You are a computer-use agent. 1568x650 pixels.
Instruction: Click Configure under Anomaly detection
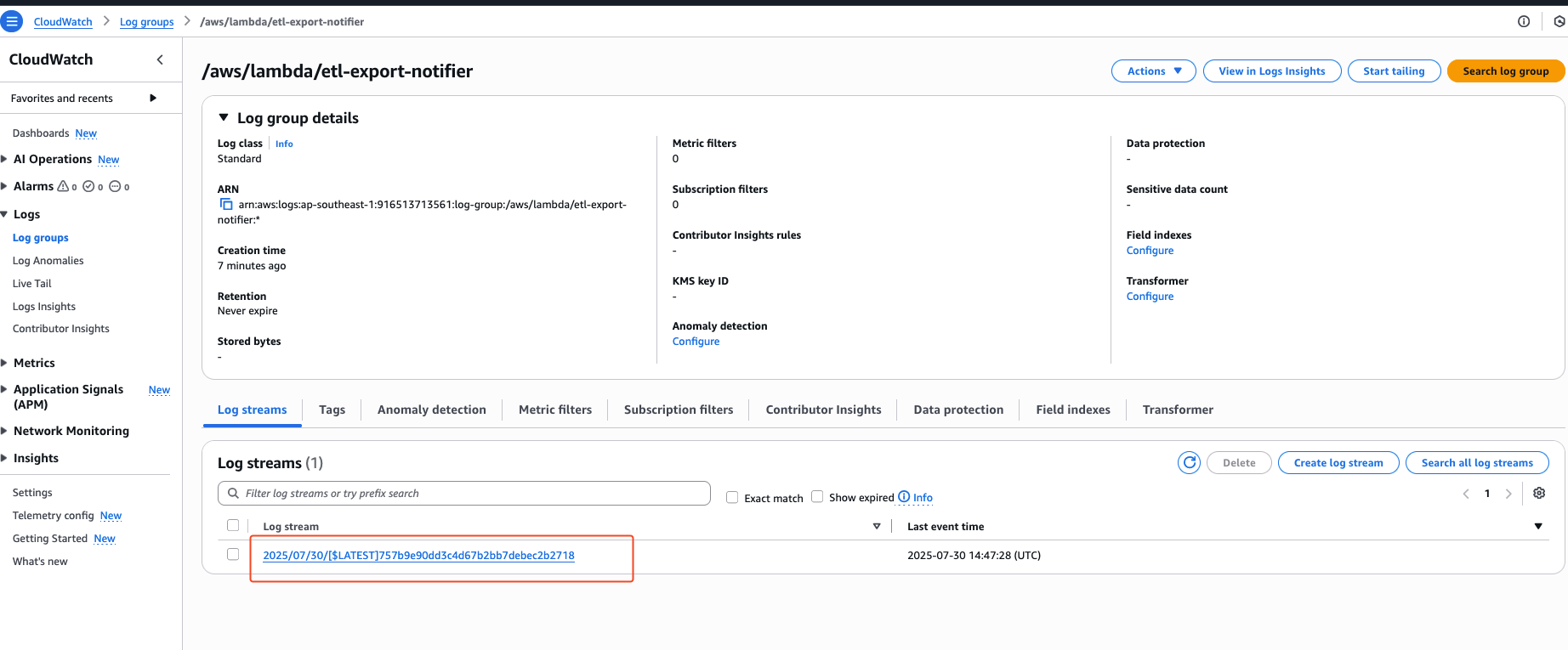[696, 342]
